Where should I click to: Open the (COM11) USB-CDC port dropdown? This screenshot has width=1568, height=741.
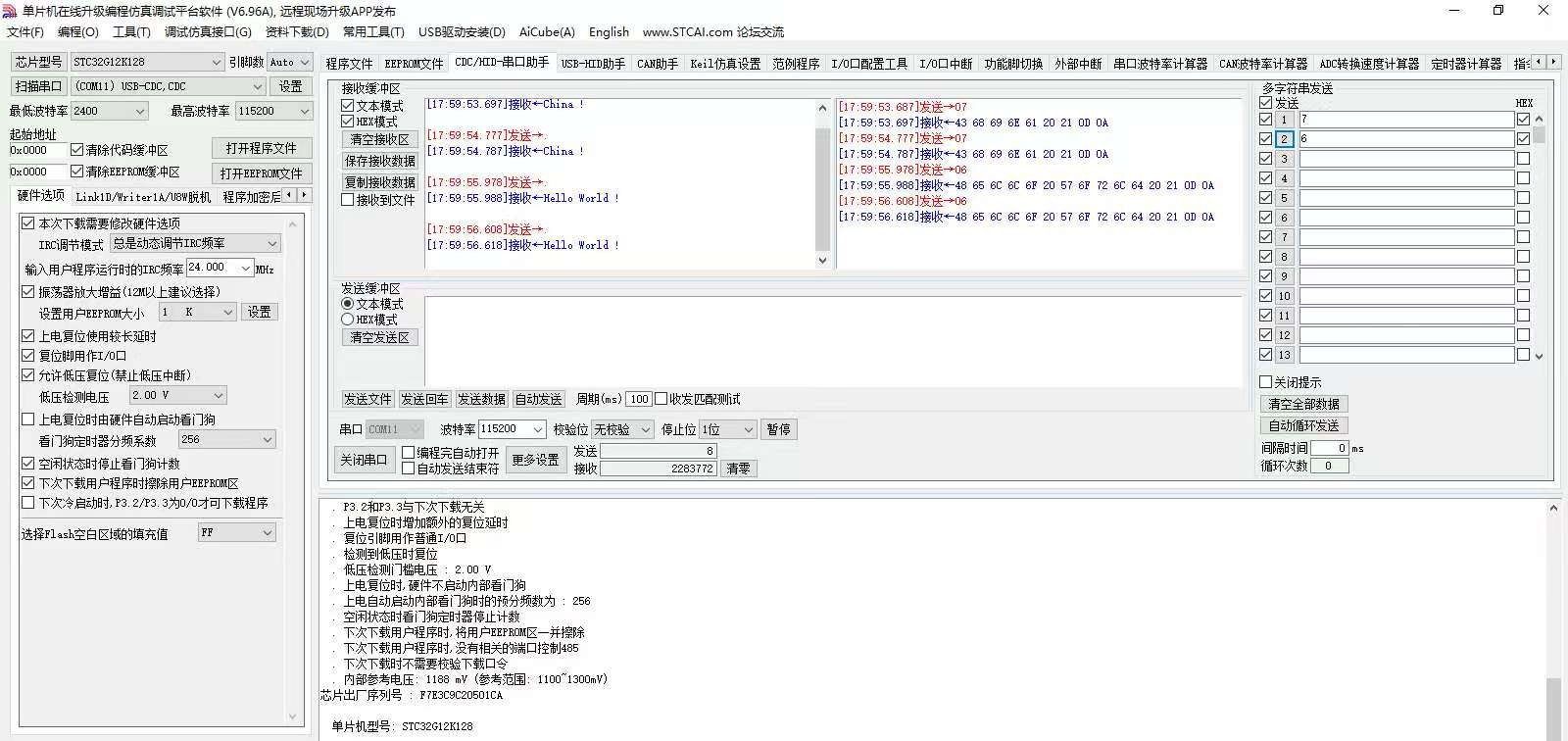tap(169, 86)
